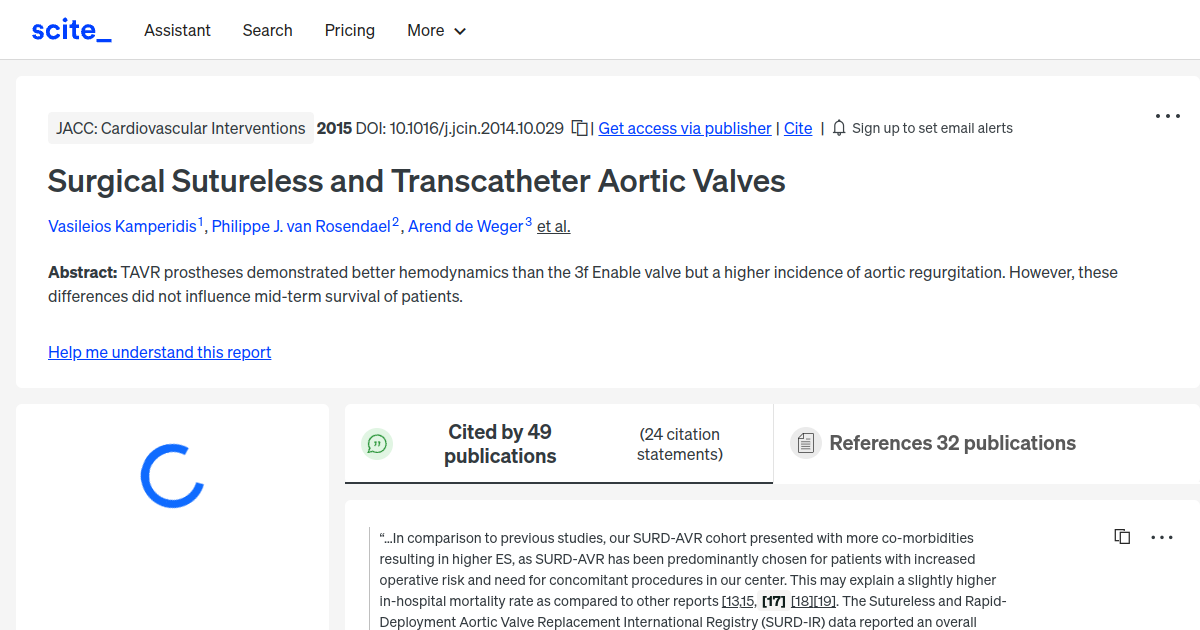This screenshot has width=1200, height=630.
Task: Copy the DOI using the copy icon
Action: click(x=578, y=128)
